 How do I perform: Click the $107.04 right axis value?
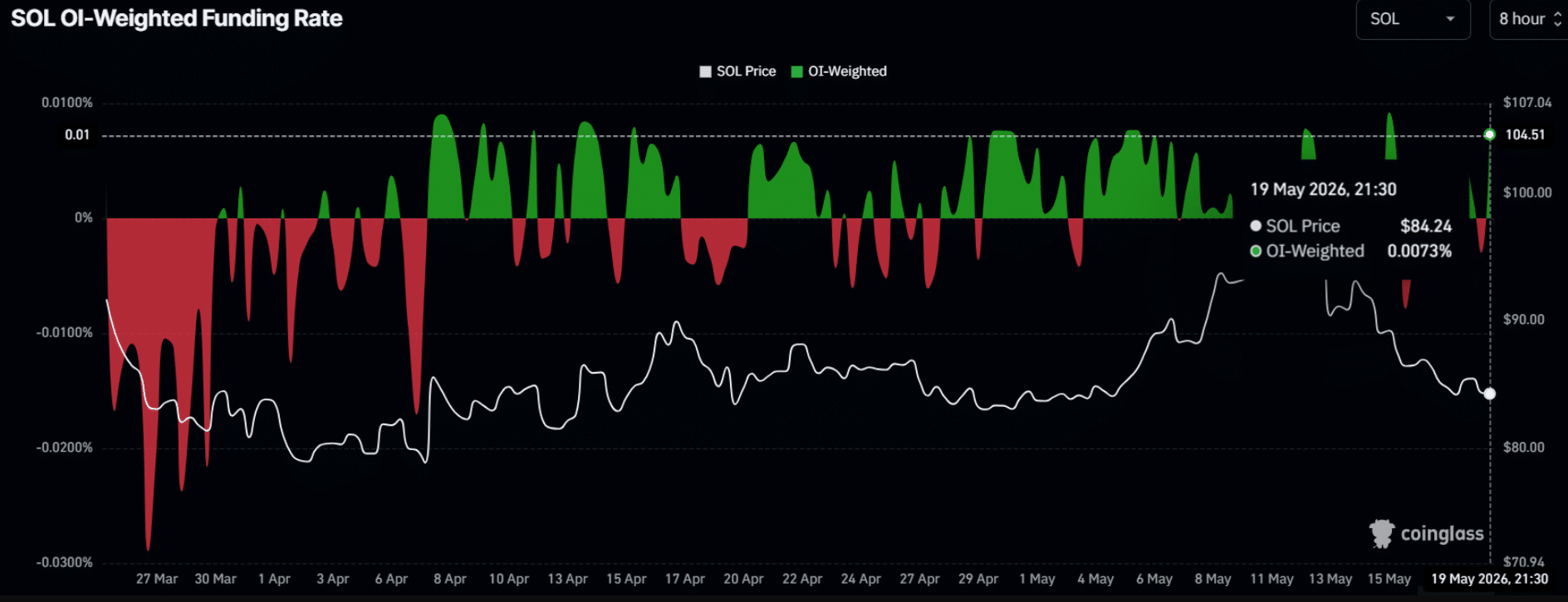click(1527, 103)
